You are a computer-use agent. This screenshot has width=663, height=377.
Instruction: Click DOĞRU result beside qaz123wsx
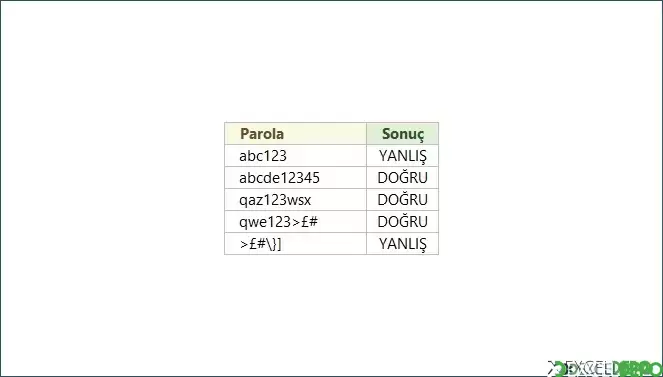(403, 199)
